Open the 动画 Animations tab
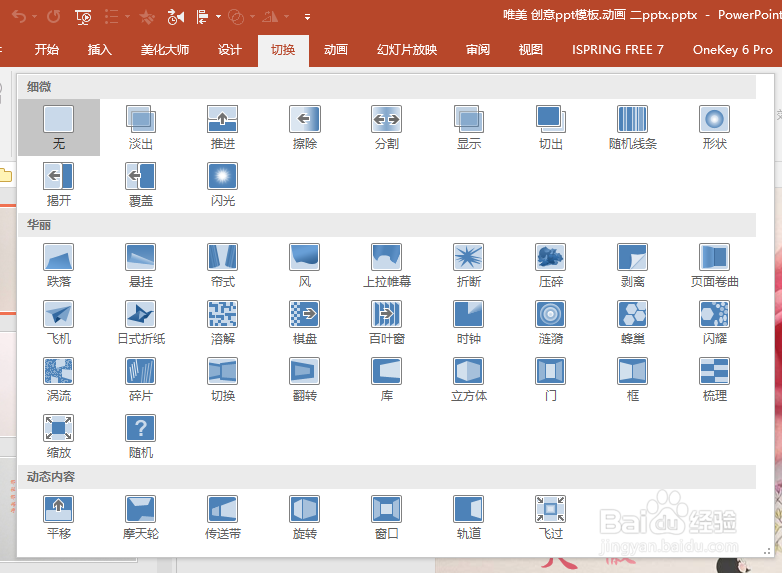 [x=336, y=50]
